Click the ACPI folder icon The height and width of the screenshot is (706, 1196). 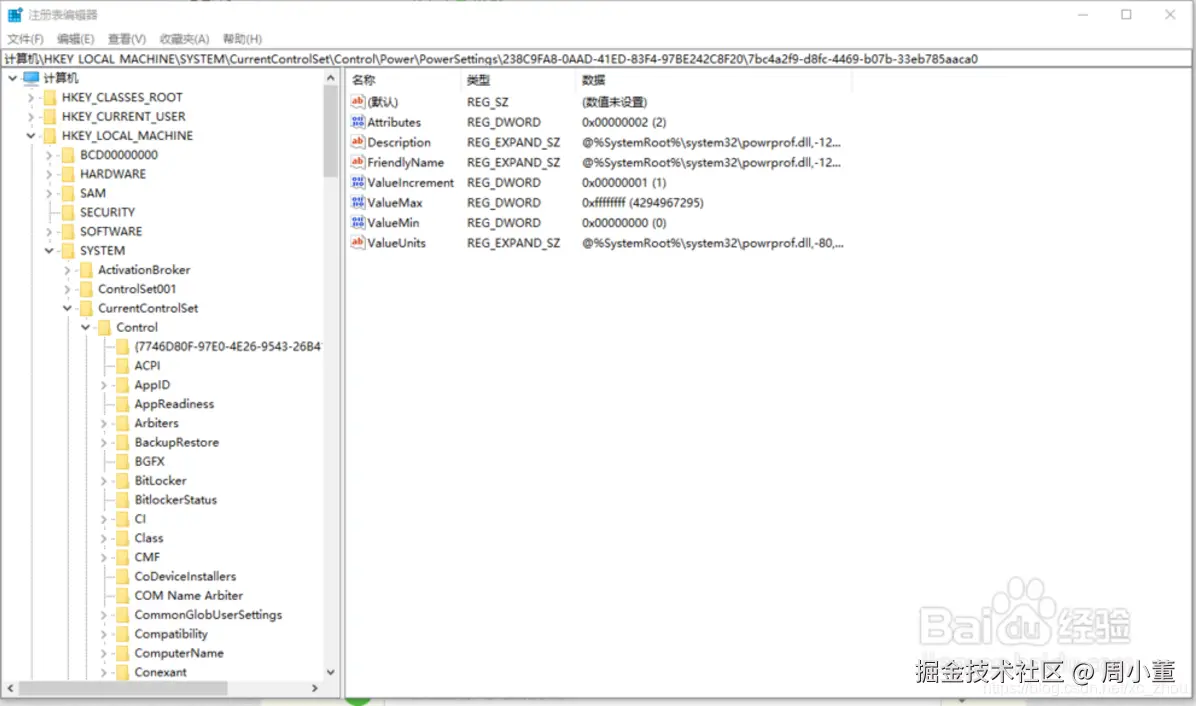[x=123, y=365]
